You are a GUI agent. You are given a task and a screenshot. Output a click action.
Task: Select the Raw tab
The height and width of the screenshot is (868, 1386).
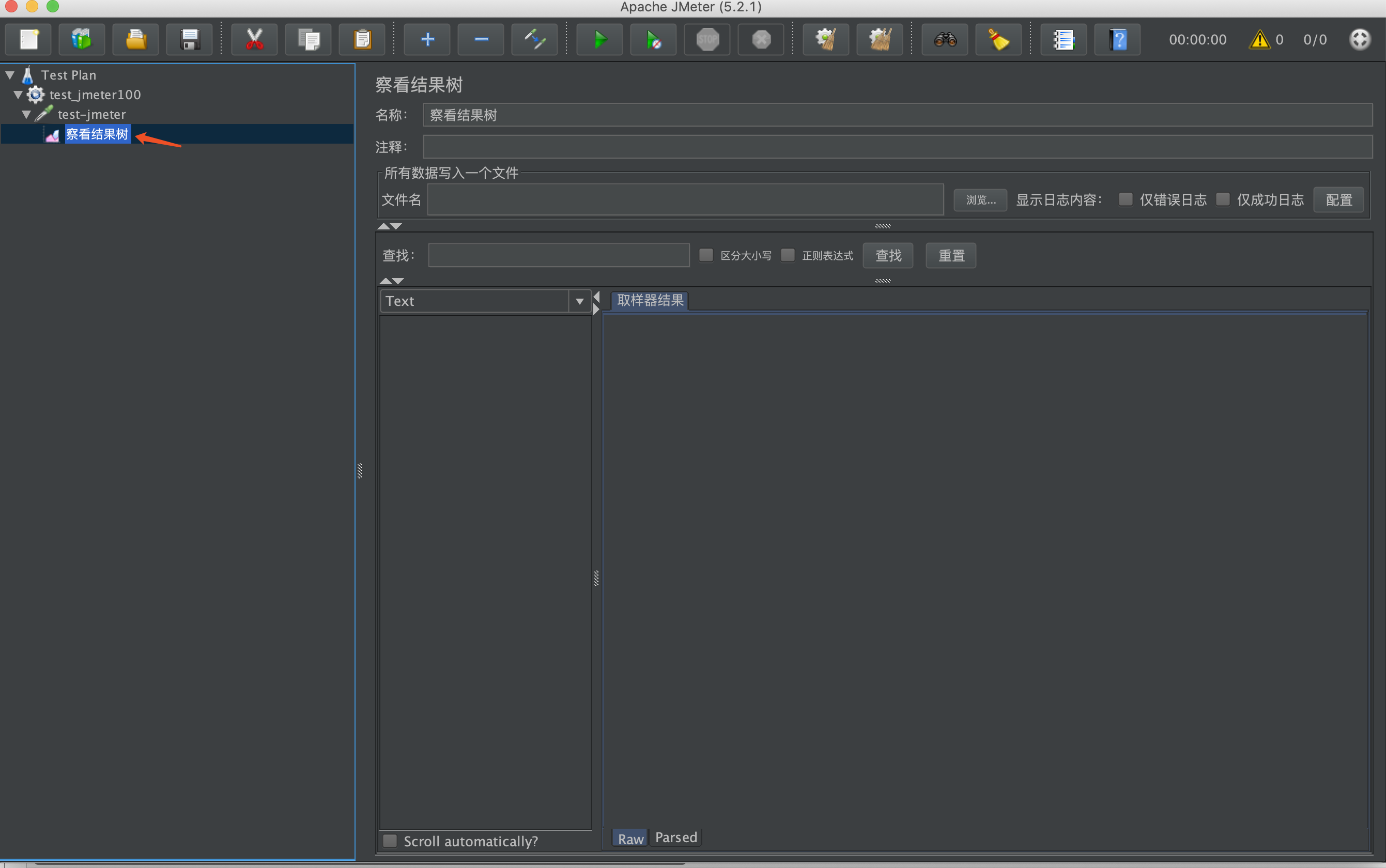[x=630, y=839]
